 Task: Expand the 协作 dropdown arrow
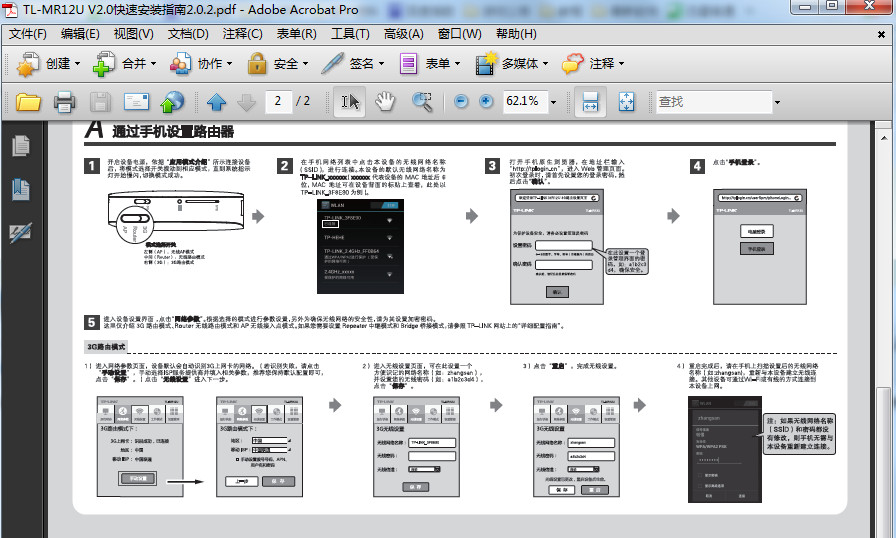229,64
